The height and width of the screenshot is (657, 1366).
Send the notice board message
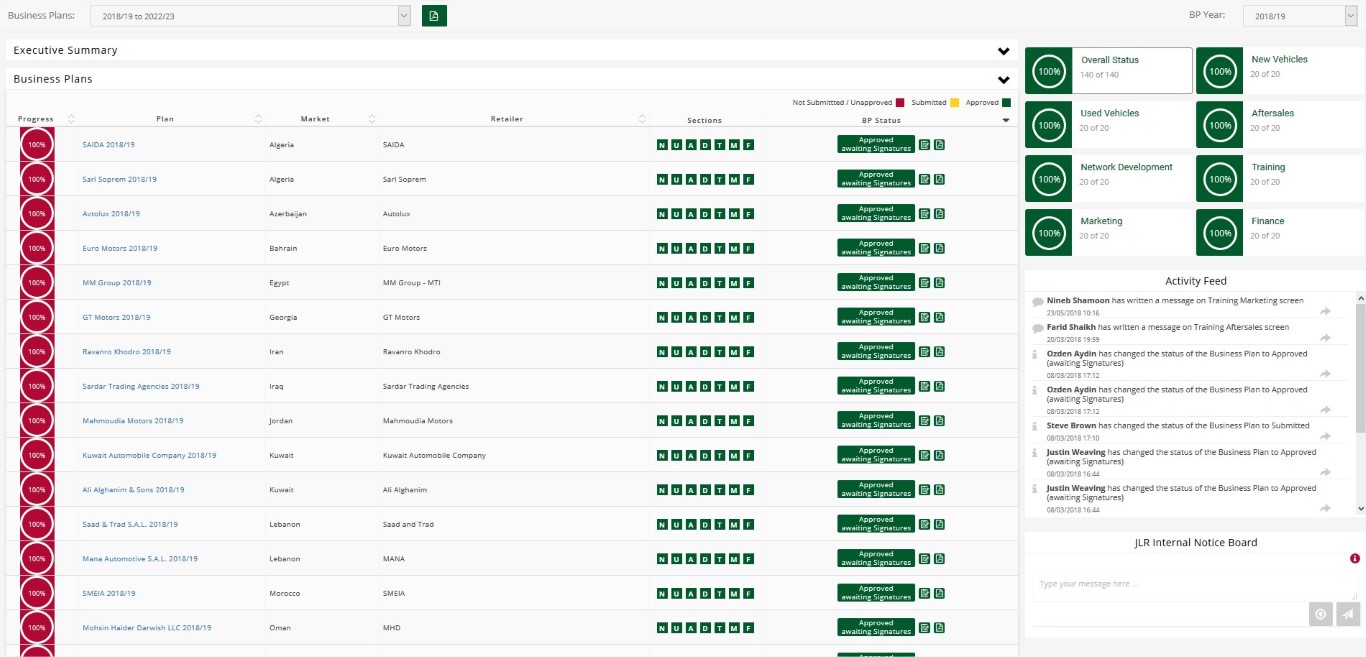pyautogui.click(x=1347, y=614)
